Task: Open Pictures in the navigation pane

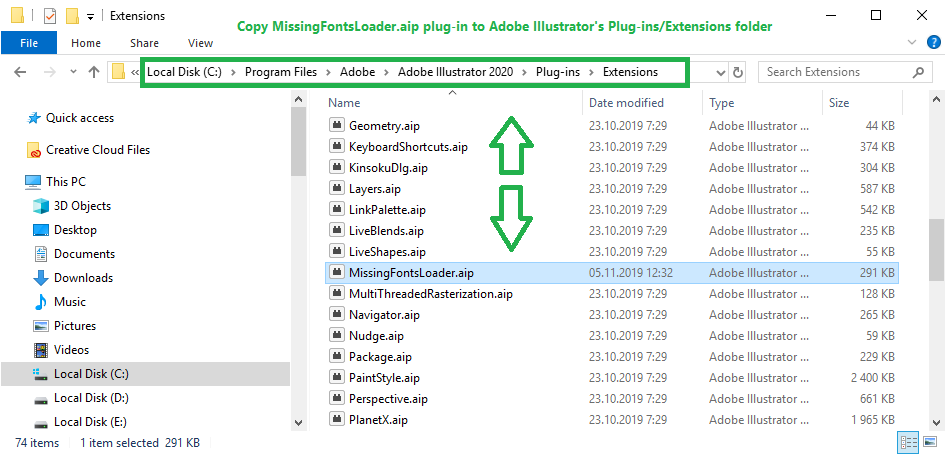Action: (75, 326)
